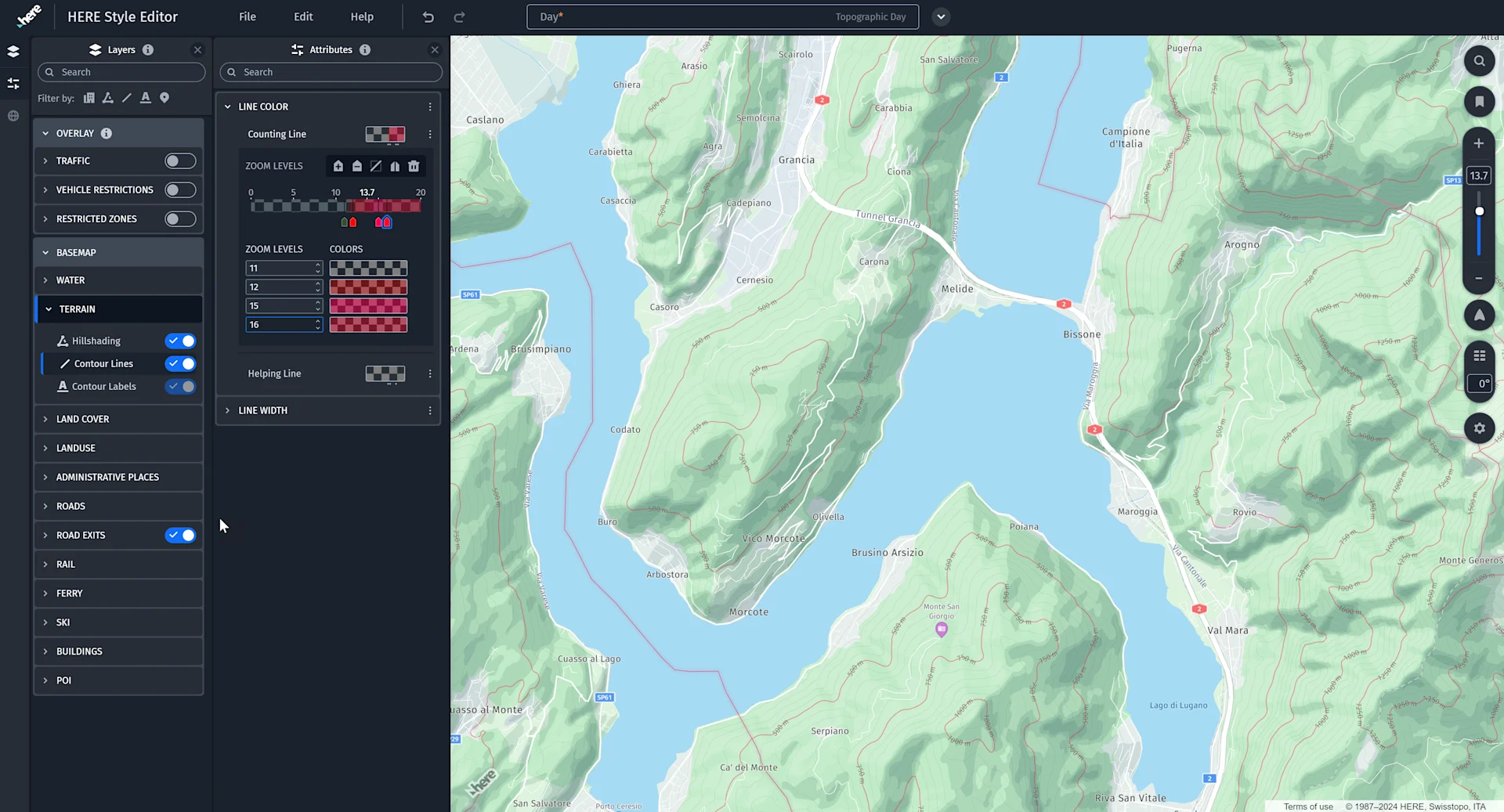Select the trash icon in Zoom Levels toolbar
Screen dimensions: 1504x812
coord(414,166)
